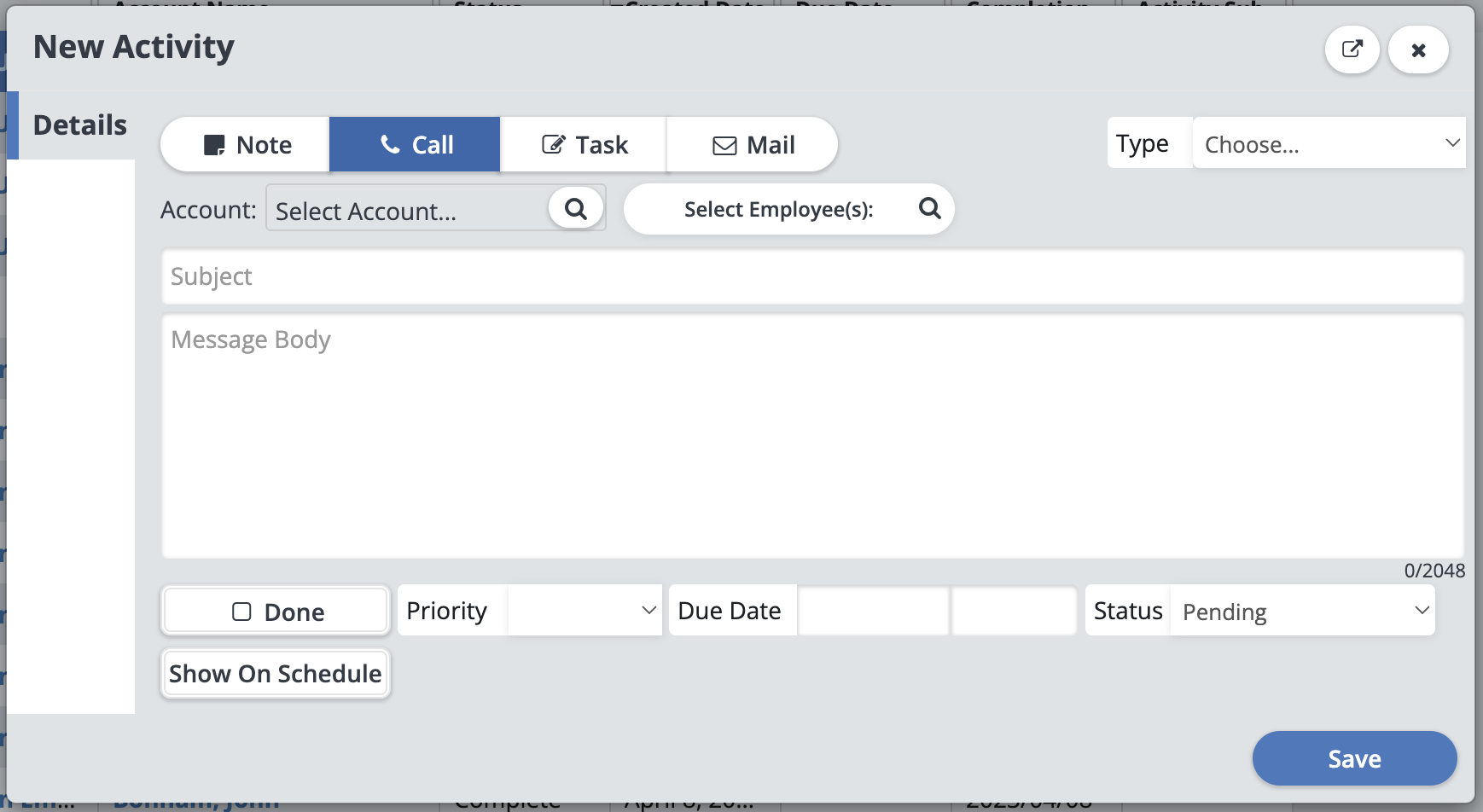Switch to the Mail activity tab

[752, 145]
